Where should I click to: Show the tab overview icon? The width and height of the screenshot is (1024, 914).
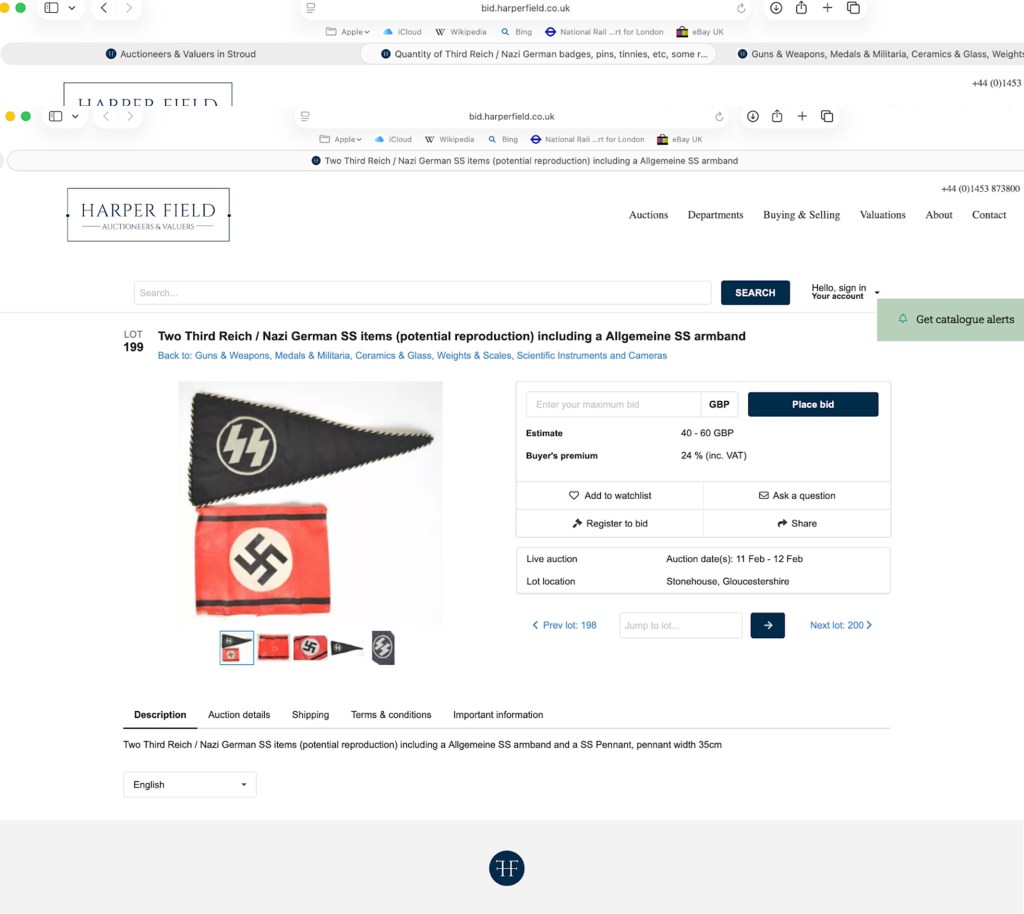click(x=827, y=116)
